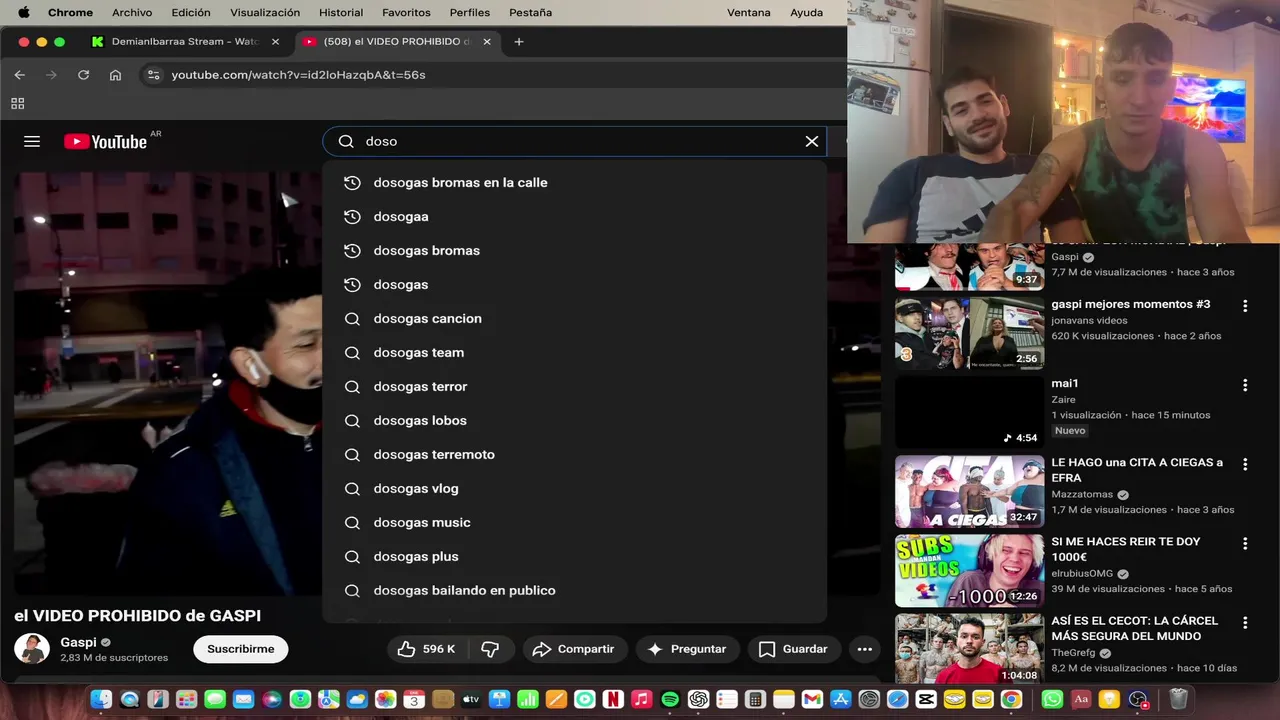Open the Compartir share dialog
This screenshot has height=720, width=1280.
[x=574, y=649]
